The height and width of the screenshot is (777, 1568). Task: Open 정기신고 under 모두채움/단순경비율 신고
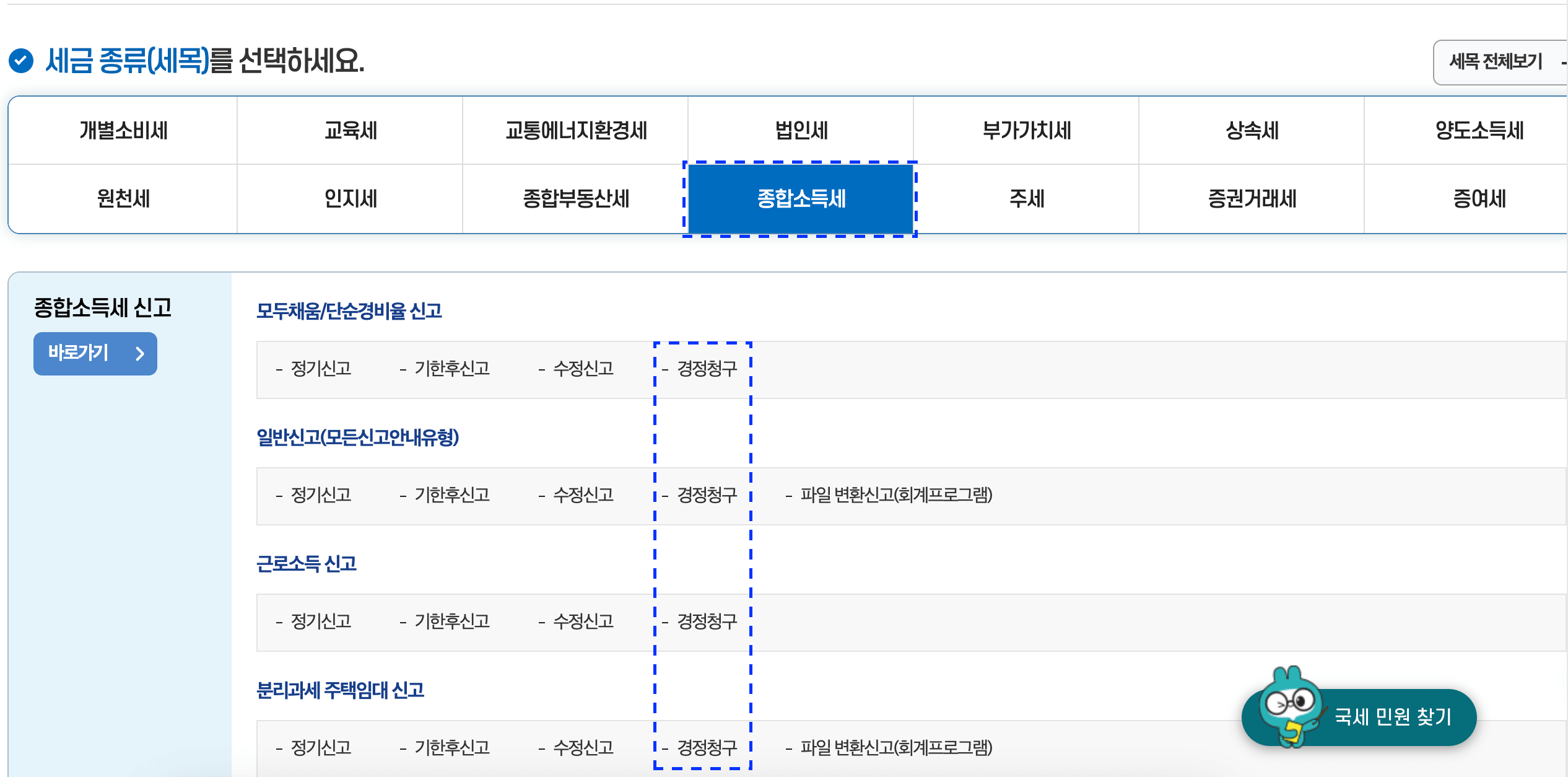pyautogui.click(x=320, y=369)
